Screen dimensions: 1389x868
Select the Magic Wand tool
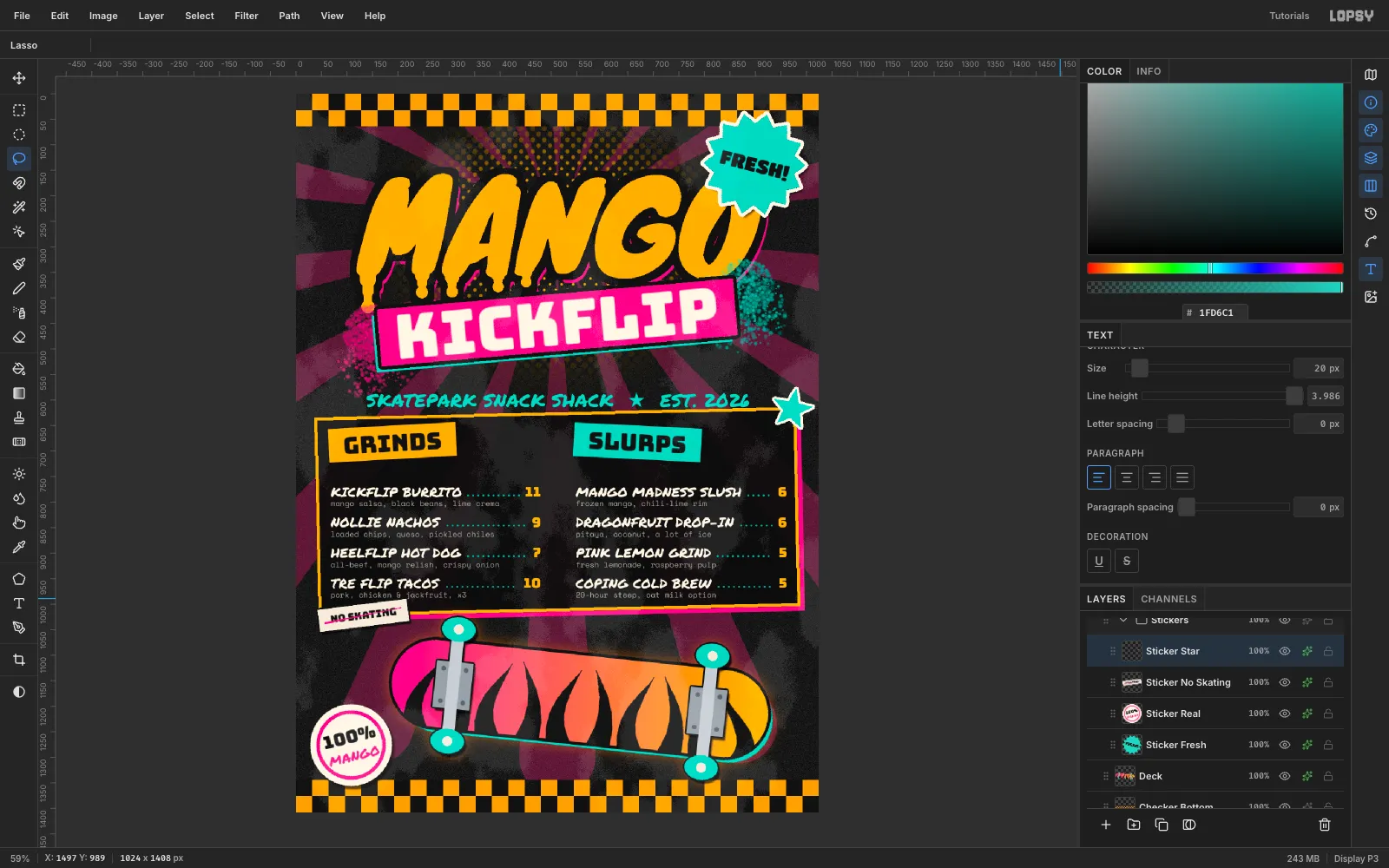click(x=19, y=207)
